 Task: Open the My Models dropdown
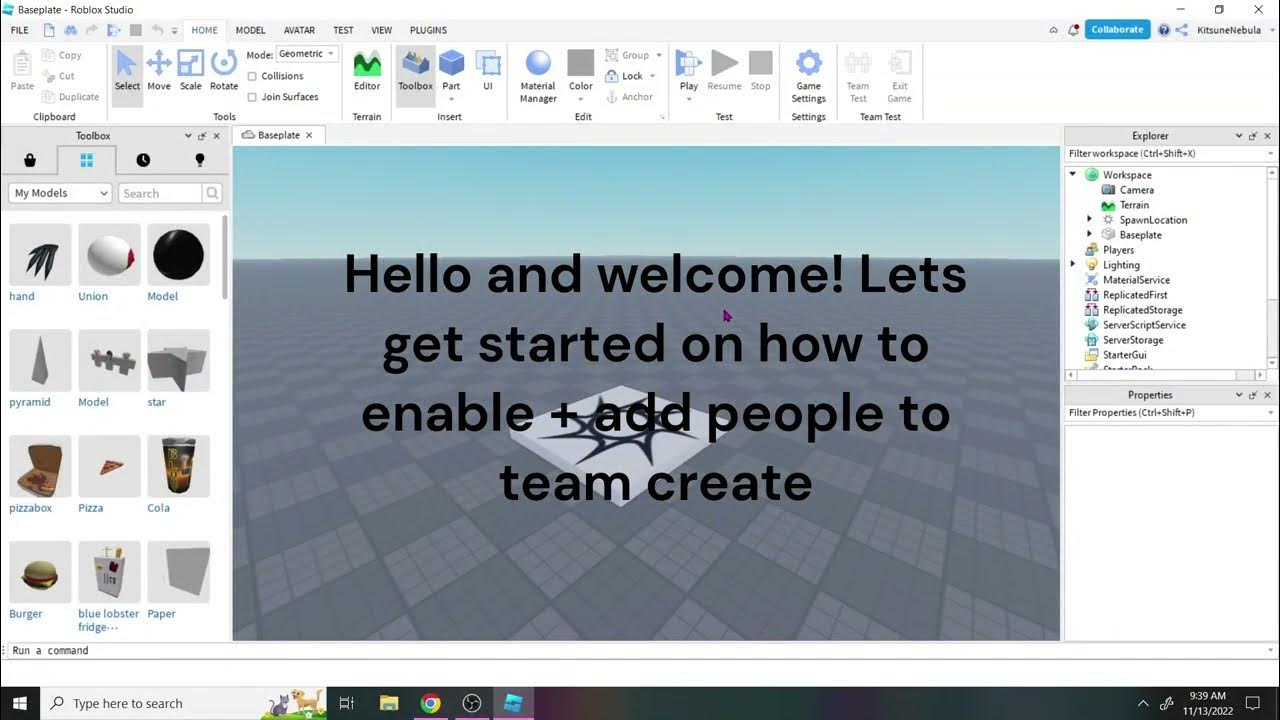(60, 193)
